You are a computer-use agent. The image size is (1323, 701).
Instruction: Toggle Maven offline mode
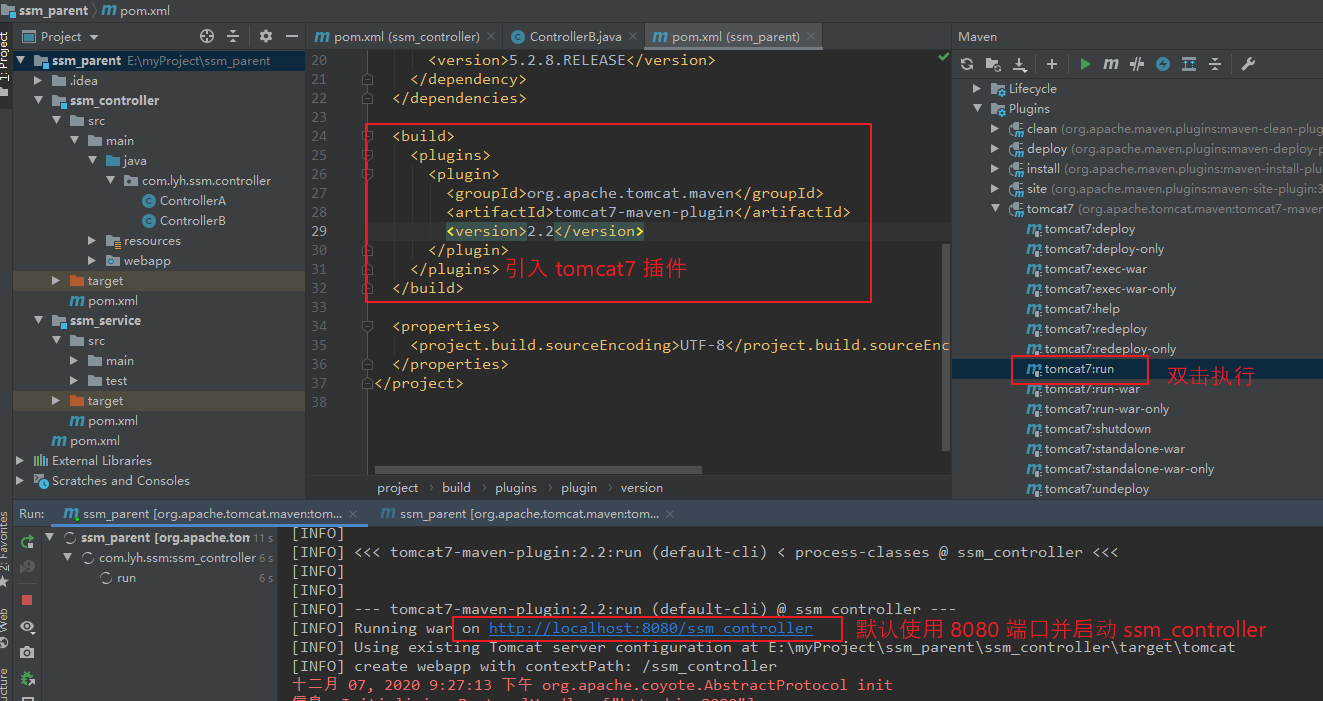1163,64
